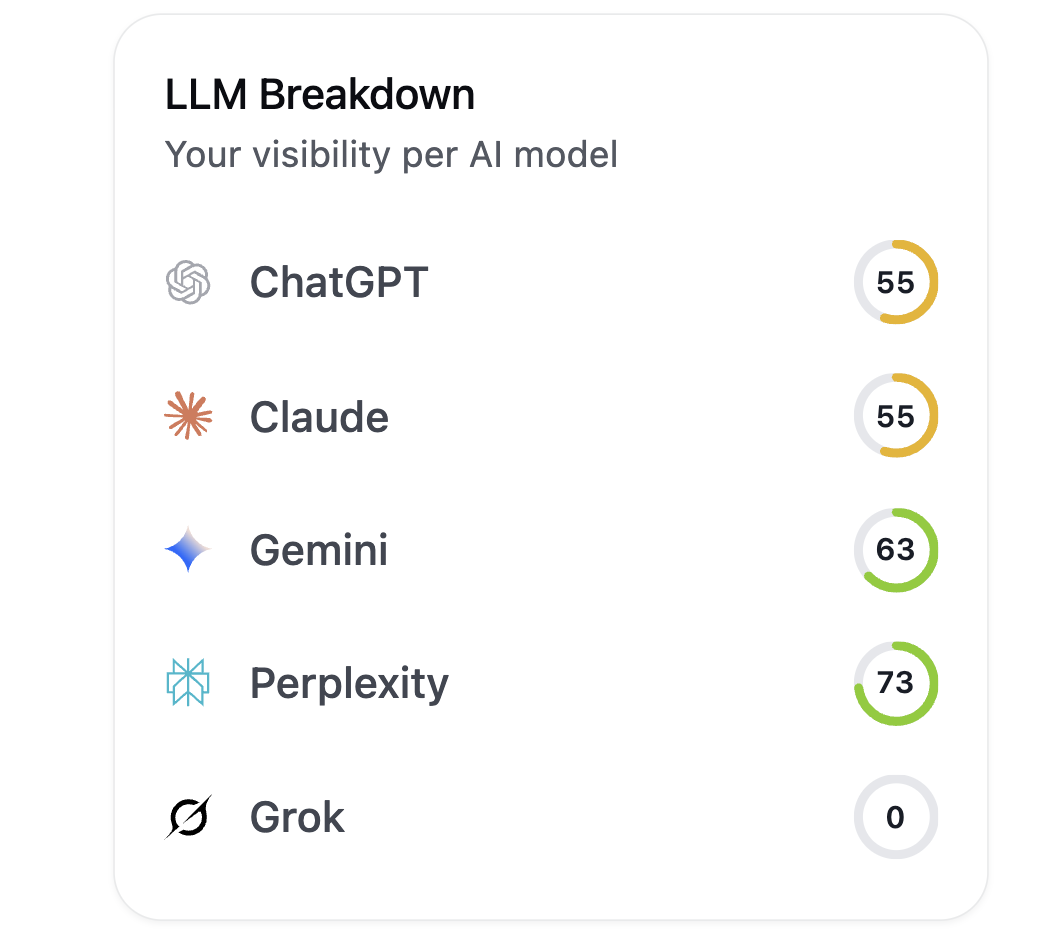Select the Grok score ring showing 0
Screen dimensions: 1050x950
click(895, 816)
